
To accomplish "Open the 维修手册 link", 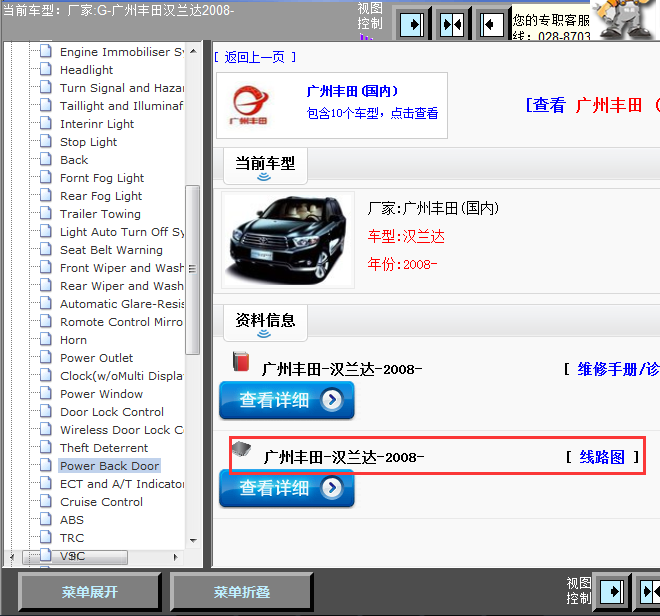I will pos(618,369).
